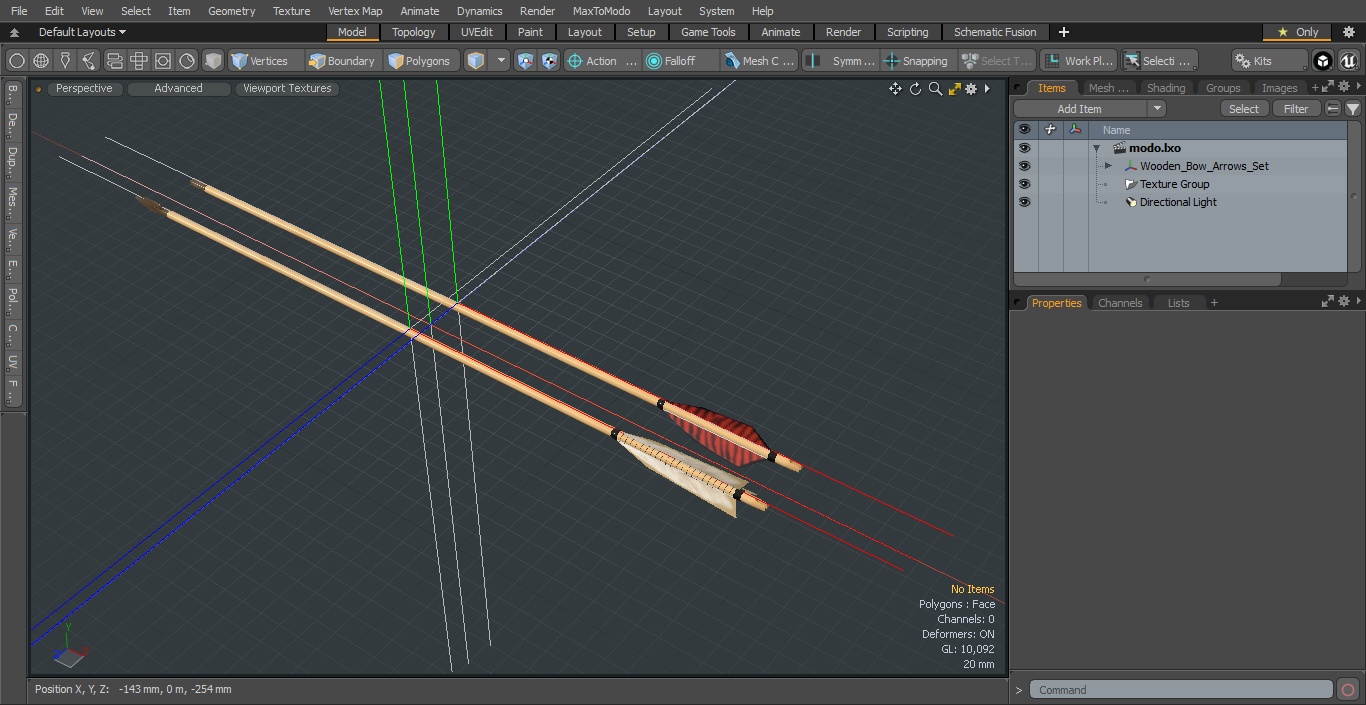The width and height of the screenshot is (1366, 705).
Task: Click the Unreal Engine icon
Action: (1348, 61)
